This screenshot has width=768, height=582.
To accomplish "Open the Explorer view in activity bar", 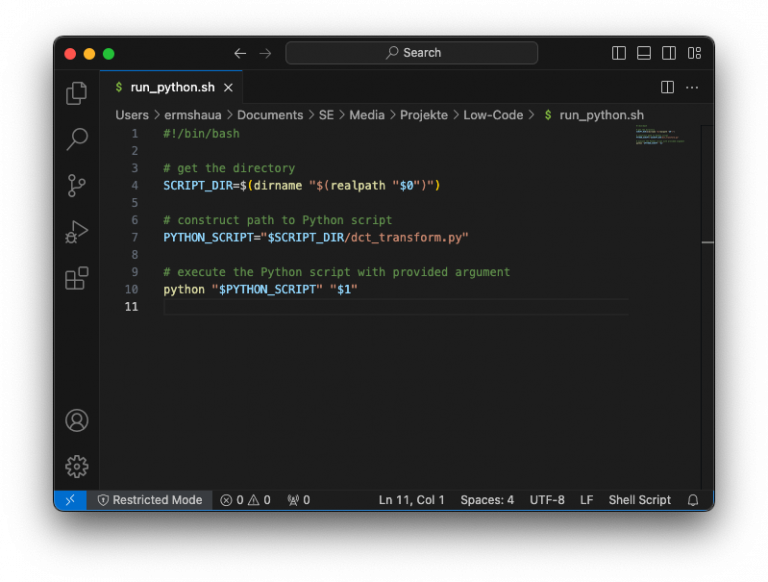I will (x=77, y=93).
